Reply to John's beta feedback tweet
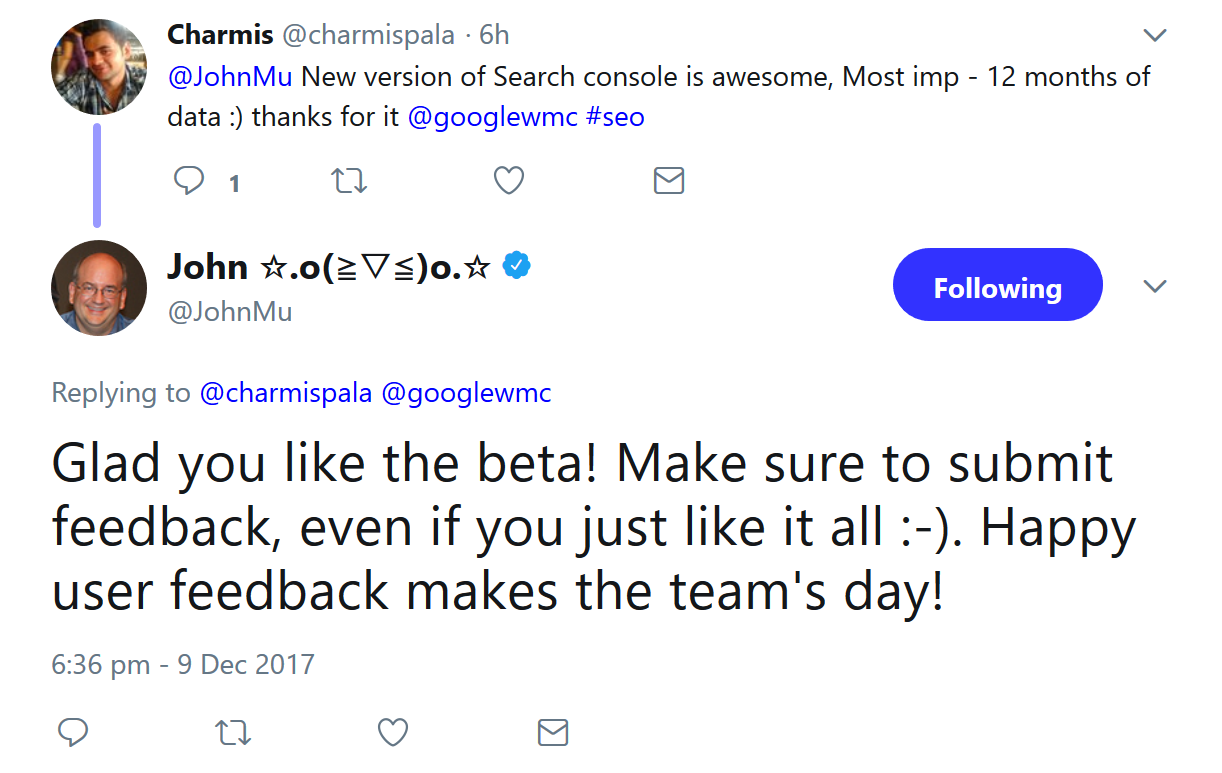Screen dimensions: 1222x773 coord(73,732)
